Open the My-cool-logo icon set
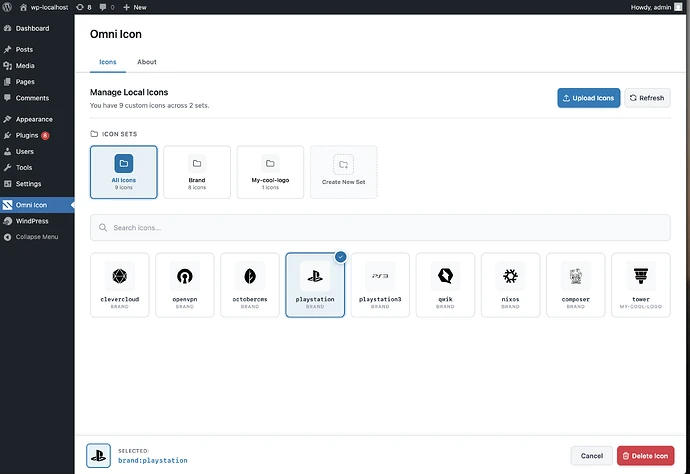Viewport: 690px width, 474px height. 270,172
